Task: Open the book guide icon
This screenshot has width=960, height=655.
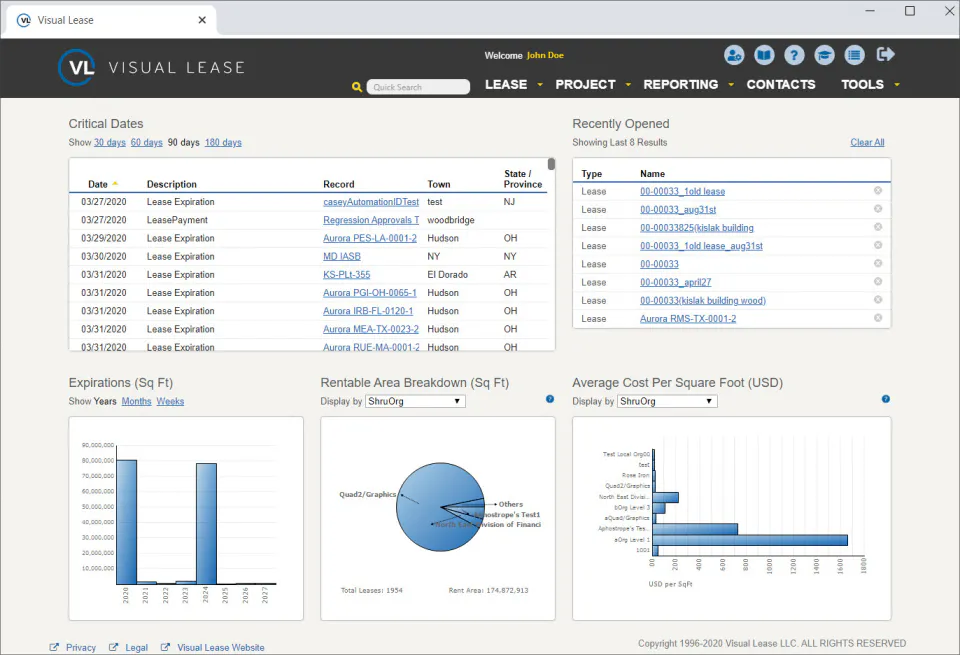Action: click(763, 55)
